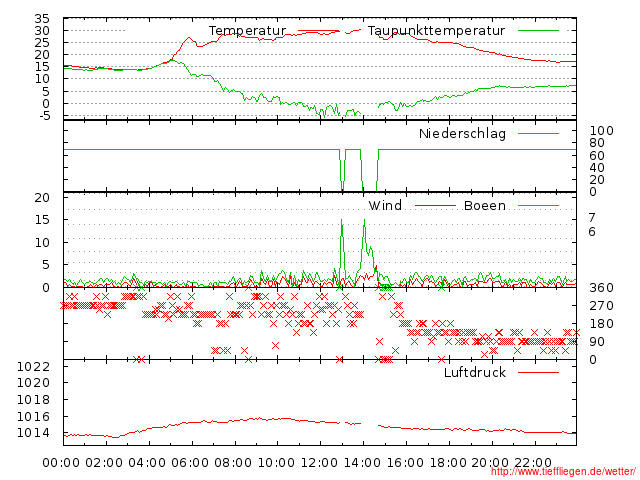Click the green Boeen legend line
Screen dimensions: 640x480
[538, 206]
